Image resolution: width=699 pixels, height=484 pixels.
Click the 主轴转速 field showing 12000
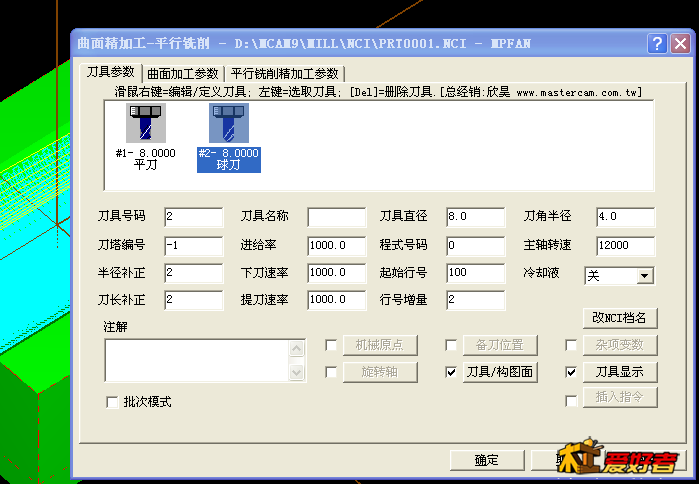625,246
